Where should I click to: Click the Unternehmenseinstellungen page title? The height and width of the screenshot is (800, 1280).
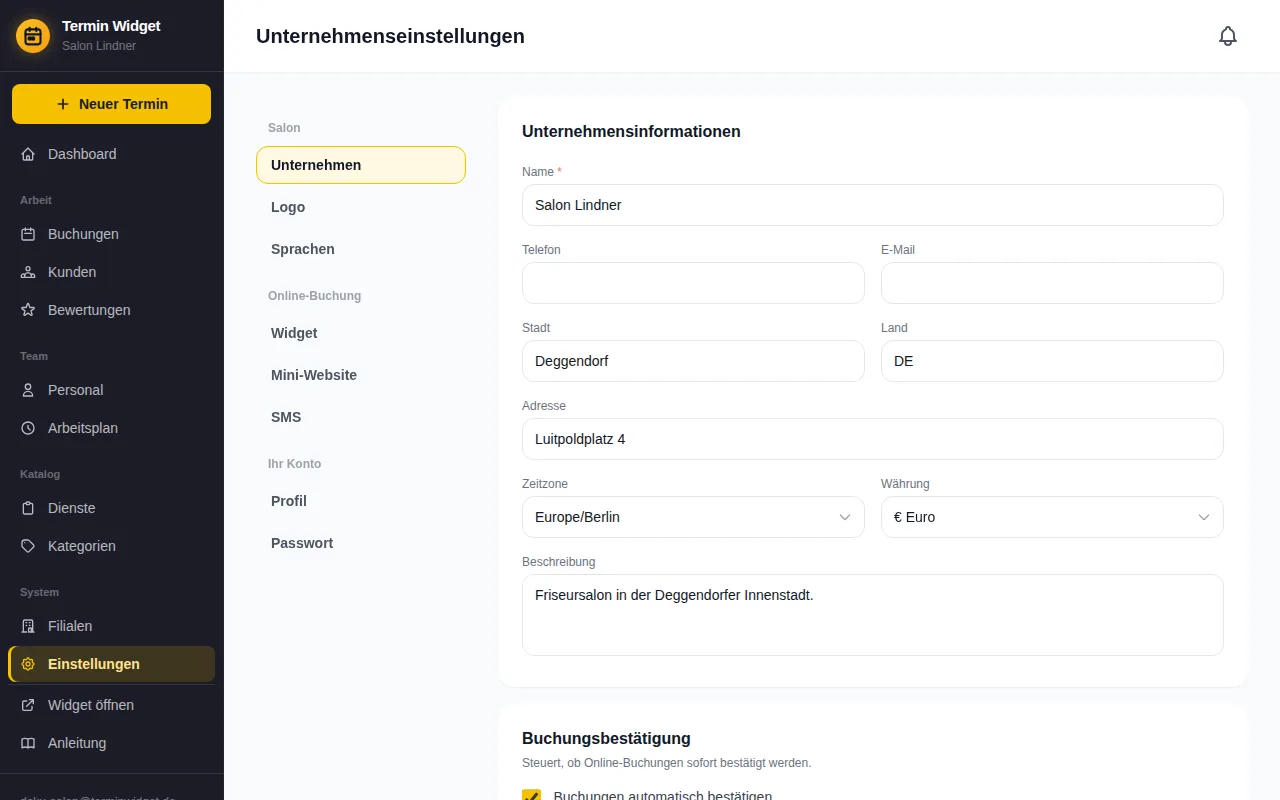pos(390,36)
